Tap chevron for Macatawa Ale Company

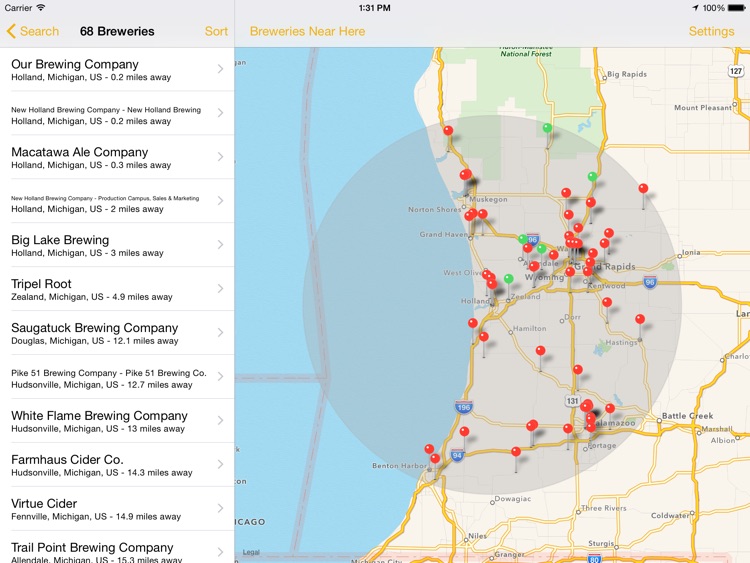(221, 157)
